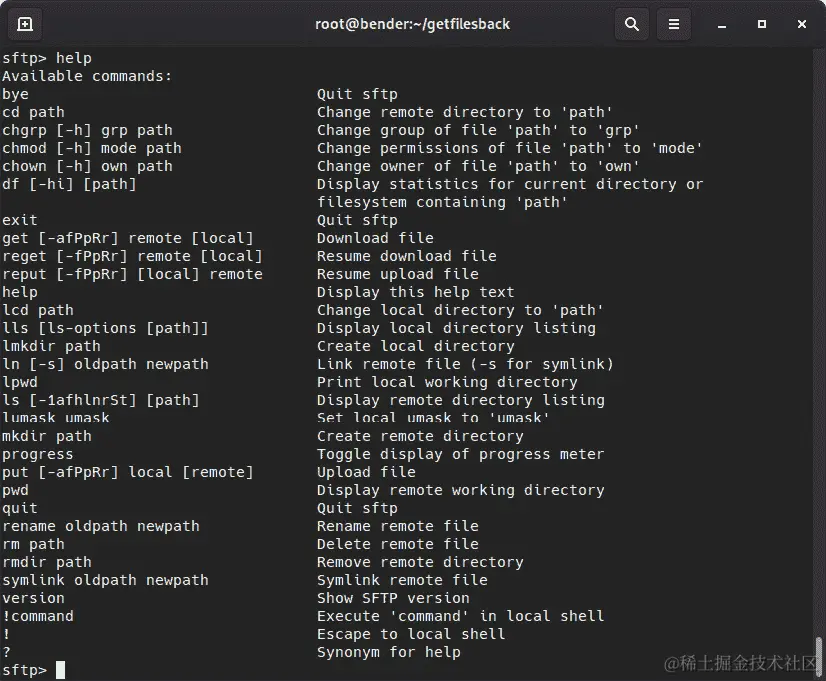Click the blinking terminal cursor block
826x681 pixels.
62,669
